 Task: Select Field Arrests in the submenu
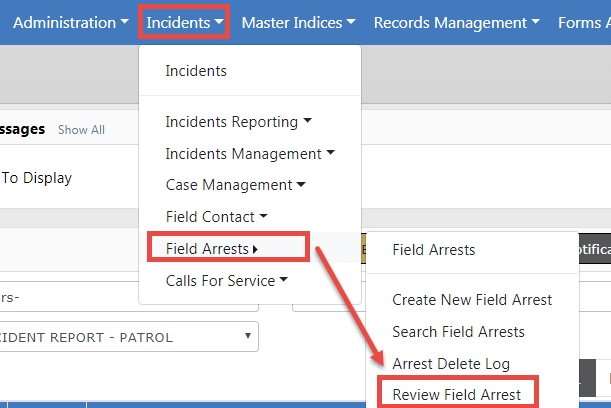tap(433, 250)
